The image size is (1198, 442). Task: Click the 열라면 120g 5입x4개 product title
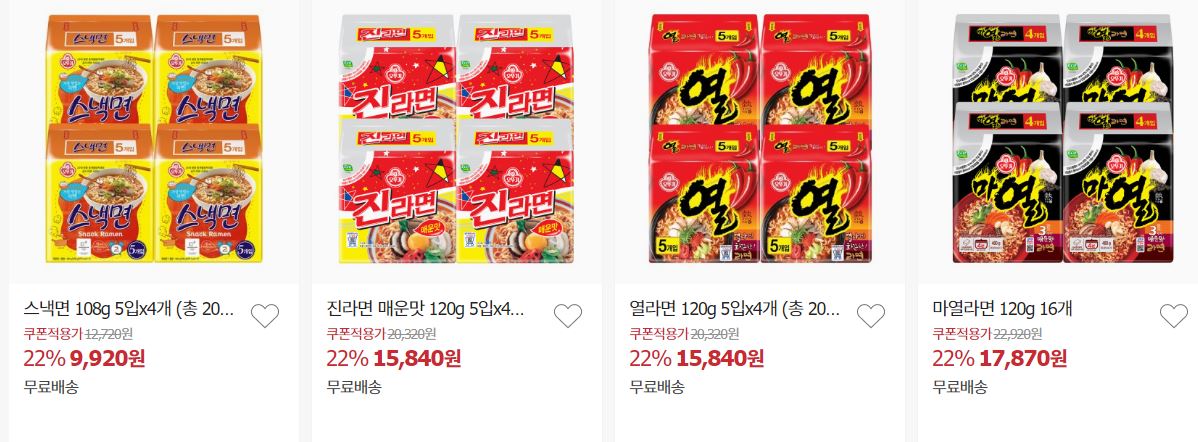pos(735,309)
